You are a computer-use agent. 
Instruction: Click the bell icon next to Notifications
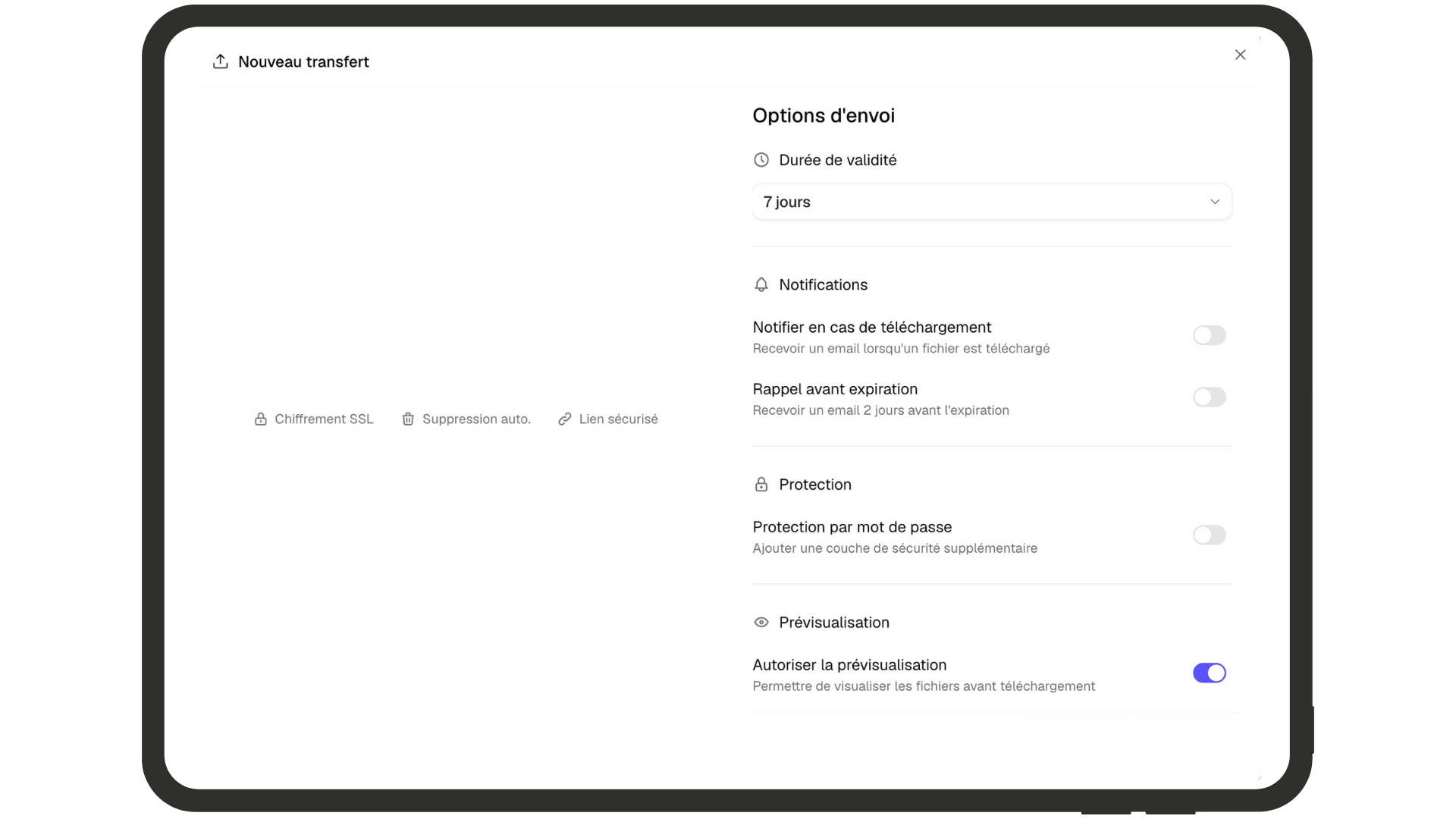pos(761,284)
